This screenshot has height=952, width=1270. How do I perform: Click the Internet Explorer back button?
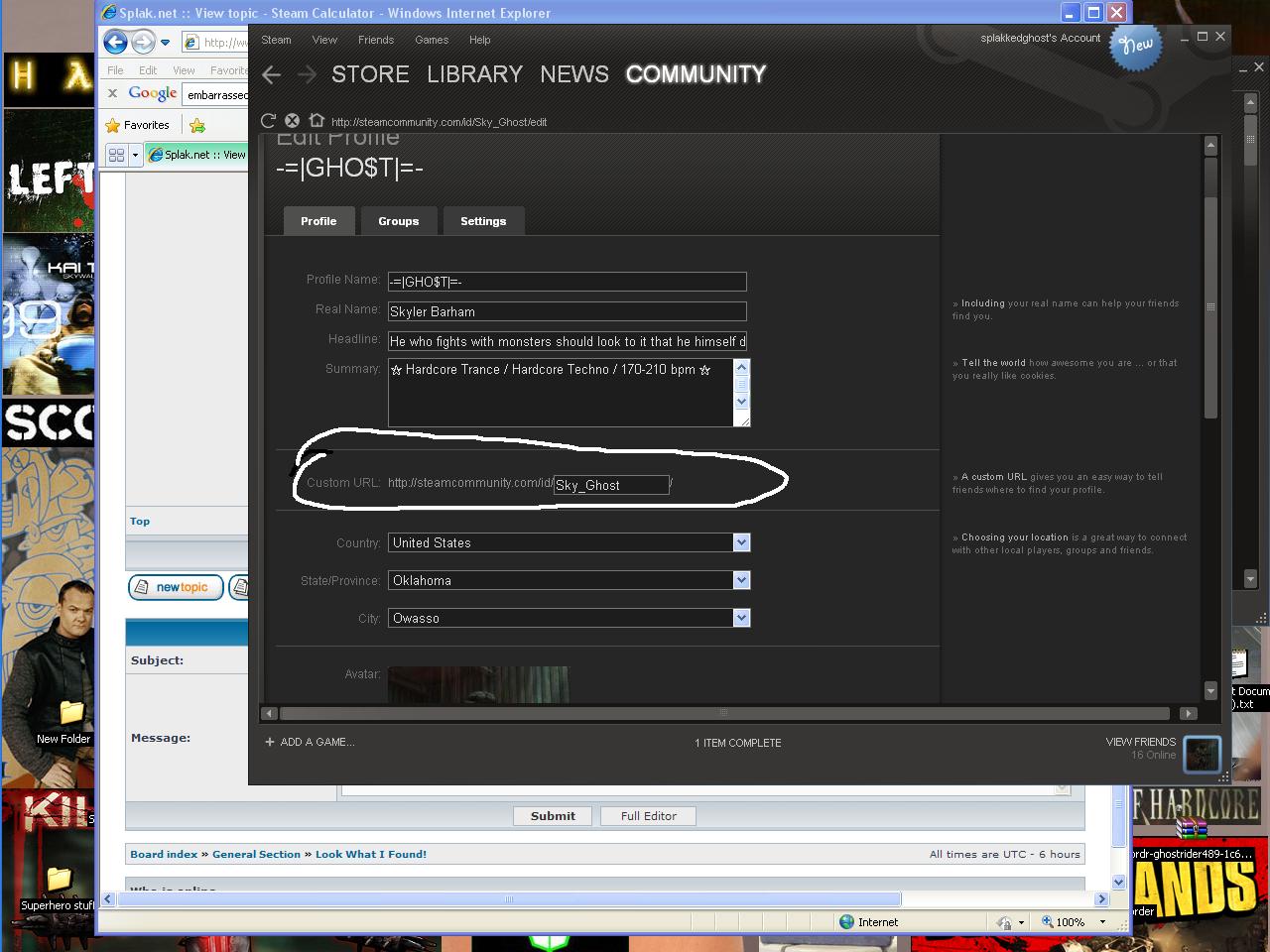coord(116,42)
